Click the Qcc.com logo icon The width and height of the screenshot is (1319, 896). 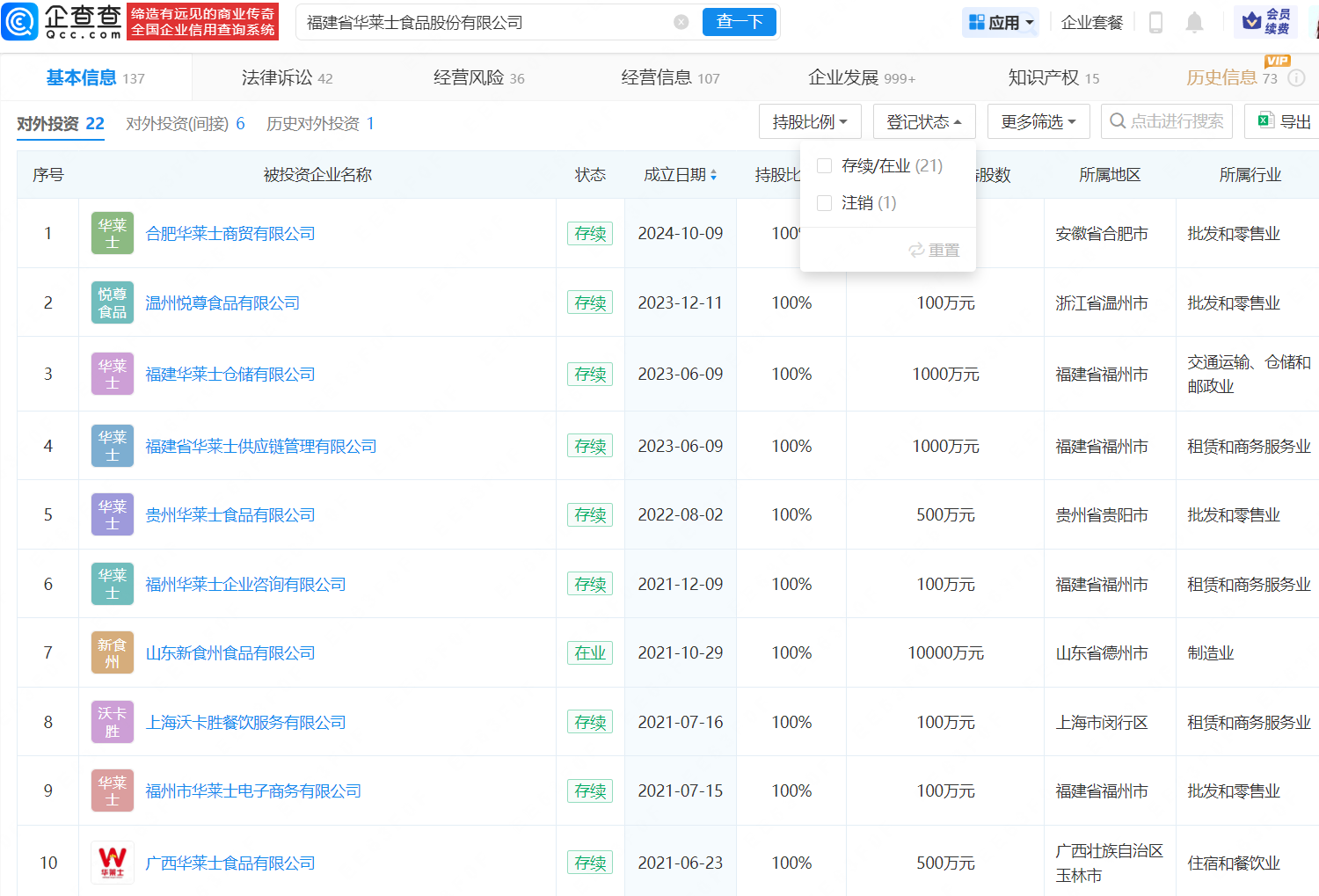pos(20,22)
